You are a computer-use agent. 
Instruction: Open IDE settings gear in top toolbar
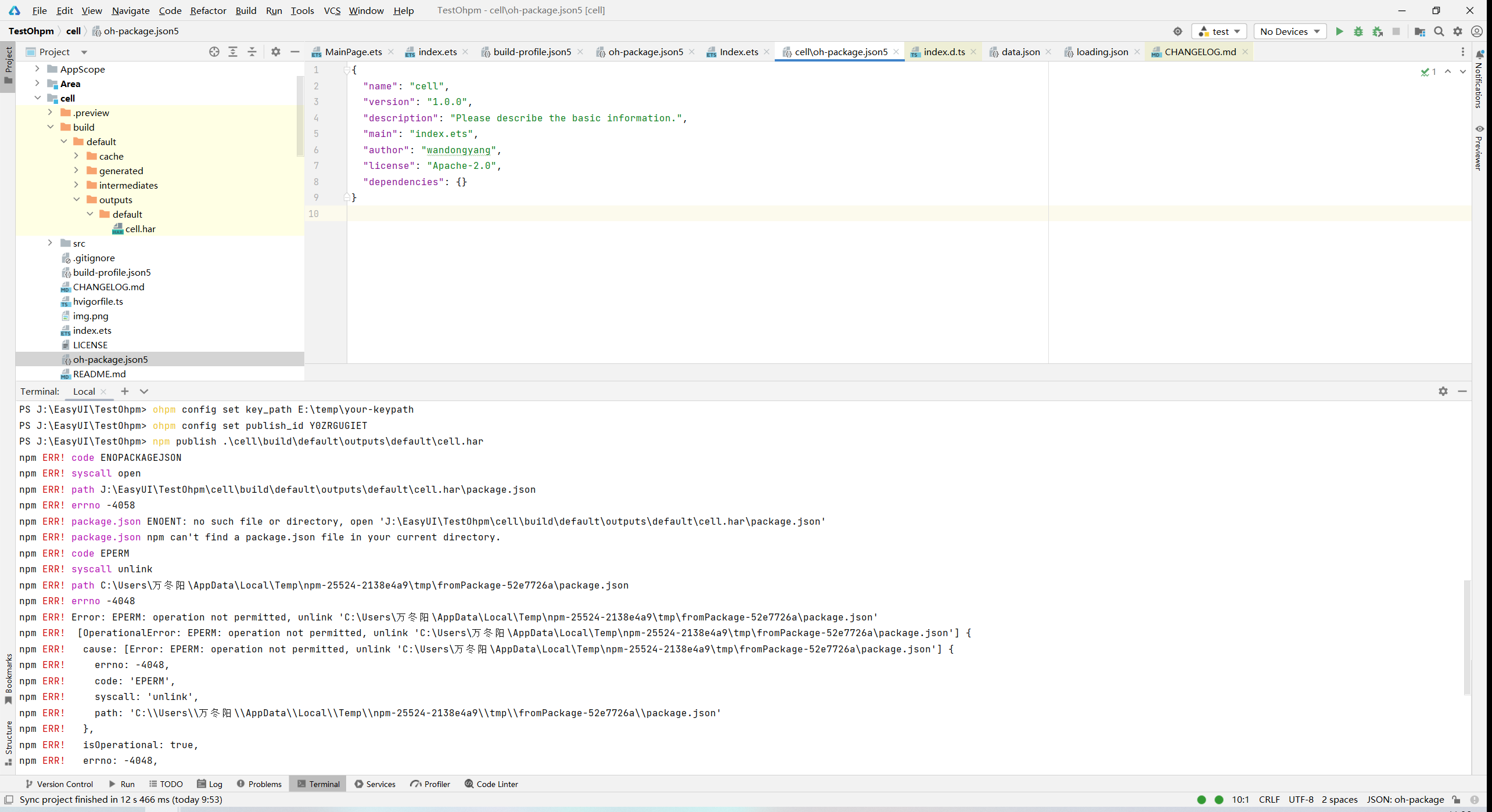[1458, 31]
